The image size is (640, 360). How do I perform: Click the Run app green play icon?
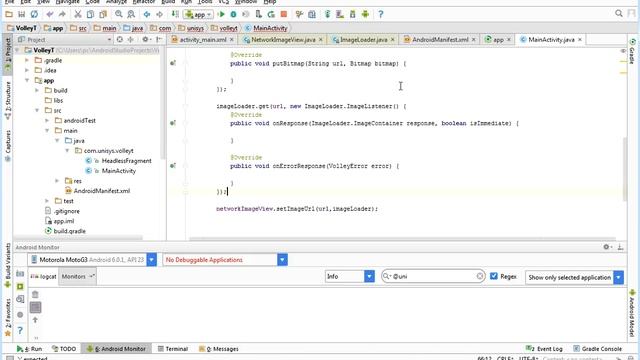pyautogui.click(x=221, y=14)
